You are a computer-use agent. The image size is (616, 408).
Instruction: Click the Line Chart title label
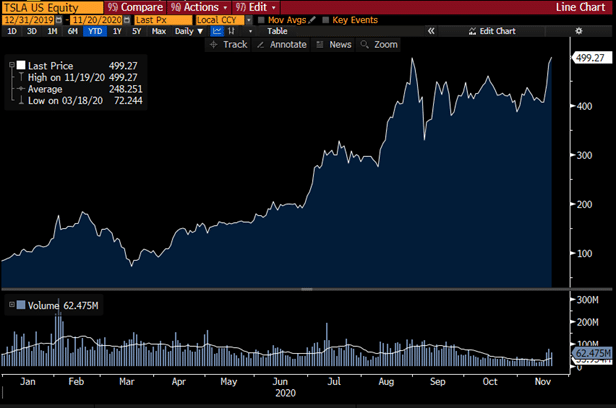pos(580,7)
